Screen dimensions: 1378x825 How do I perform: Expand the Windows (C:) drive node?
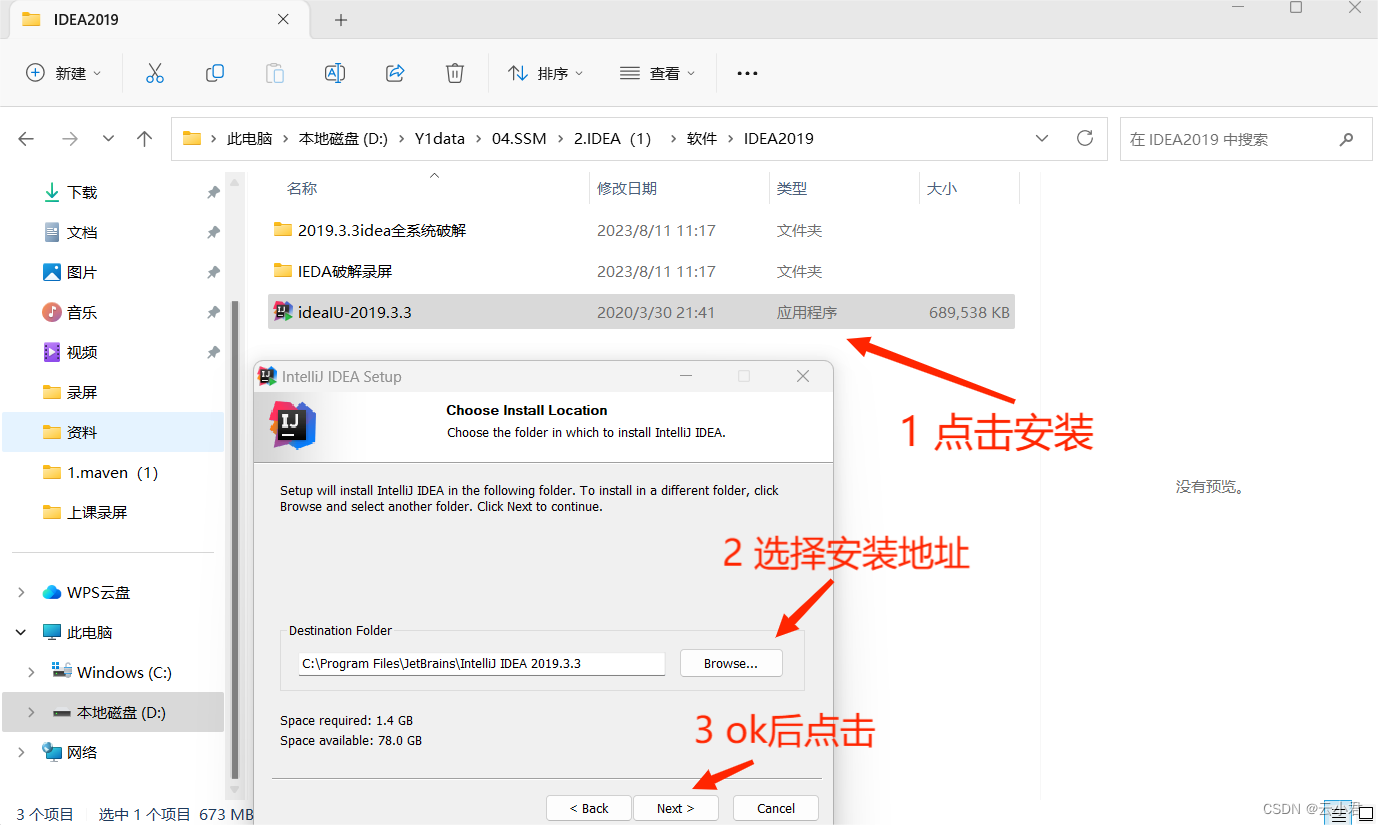31,672
